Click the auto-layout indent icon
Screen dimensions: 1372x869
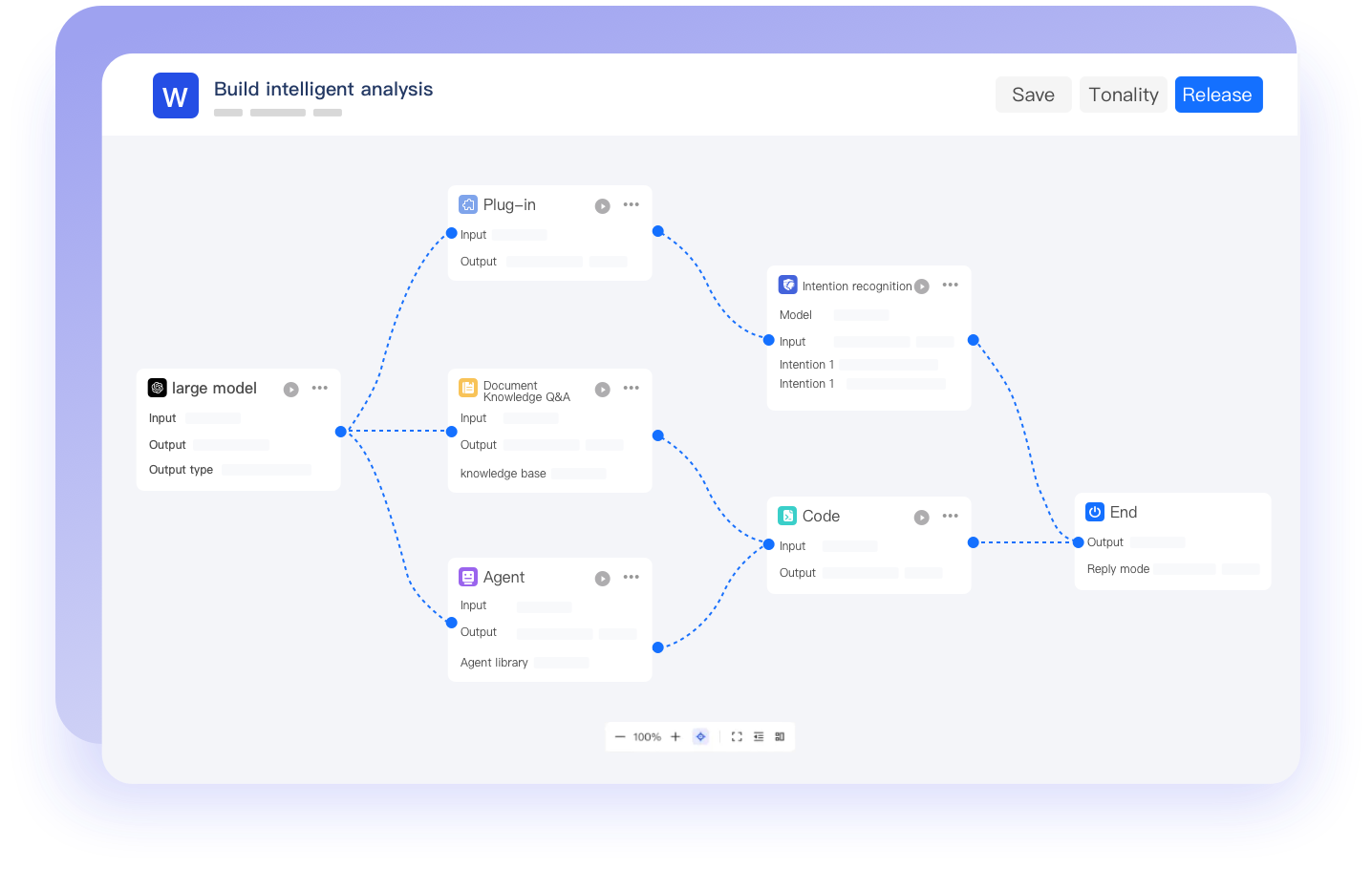759,737
